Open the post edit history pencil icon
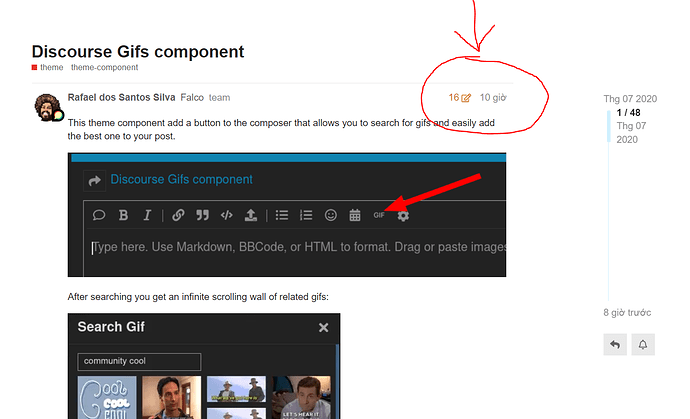690x419 pixels. point(466,98)
